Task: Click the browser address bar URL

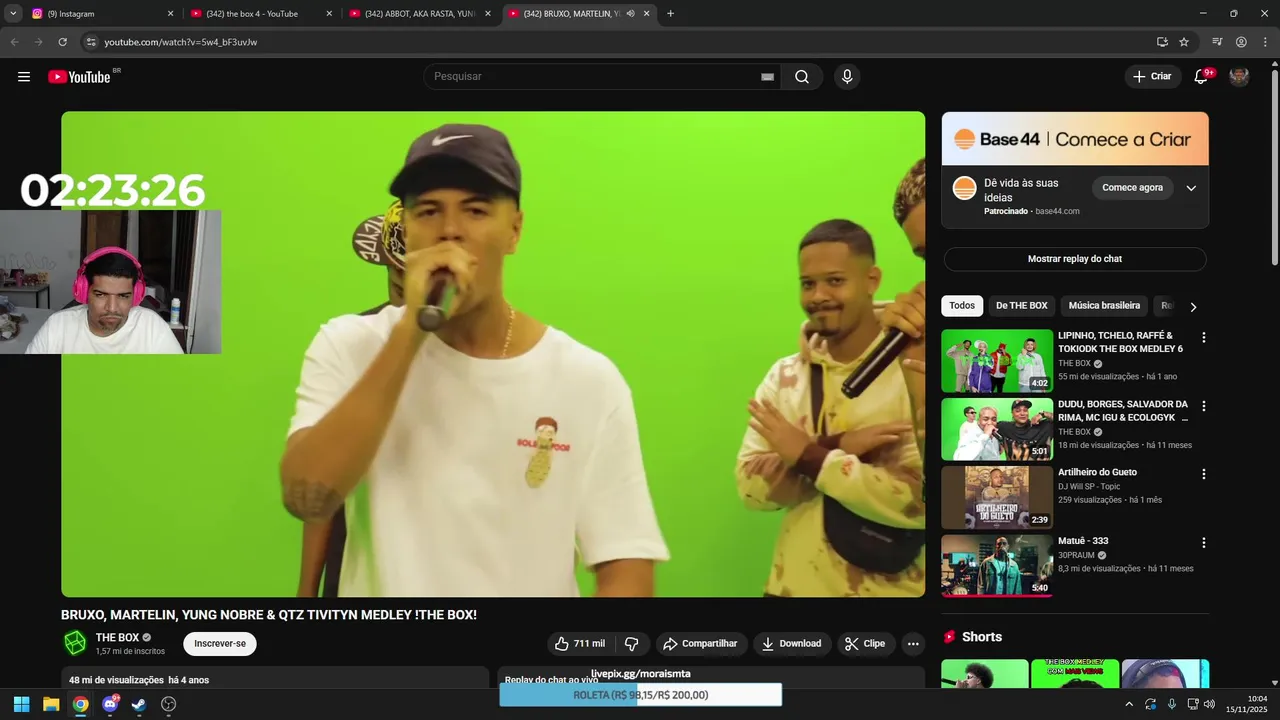Action: (x=181, y=42)
